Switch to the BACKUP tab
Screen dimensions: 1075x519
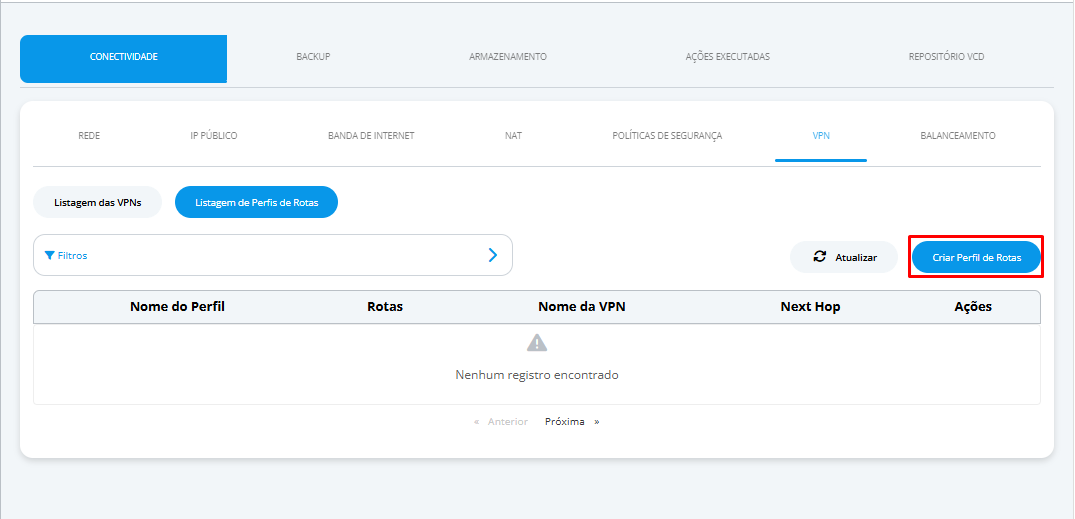tap(313, 57)
